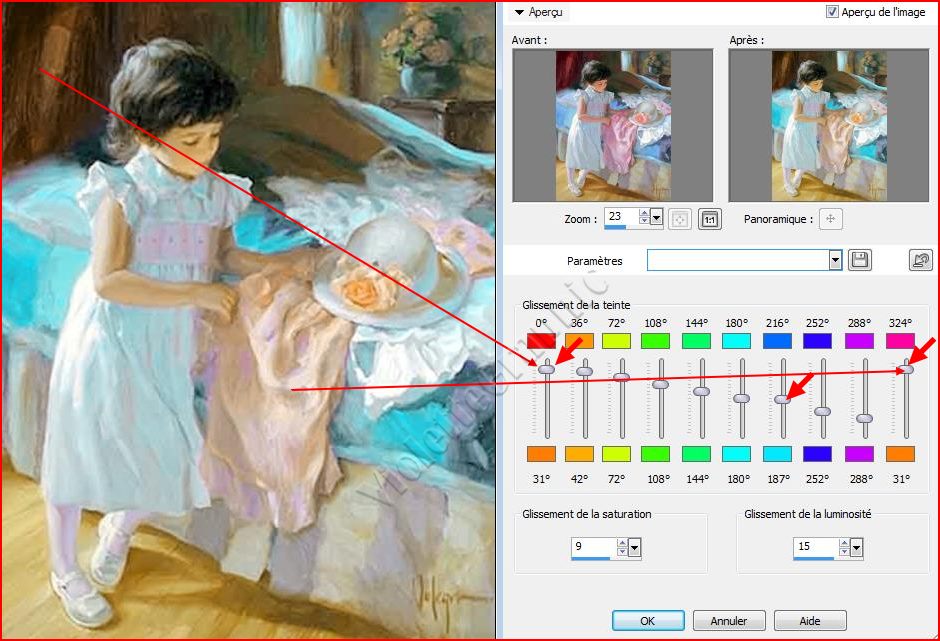Open the saturation shift dropdown arrow
The height and width of the screenshot is (641, 940).
pyautogui.click(x=634, y=547)
